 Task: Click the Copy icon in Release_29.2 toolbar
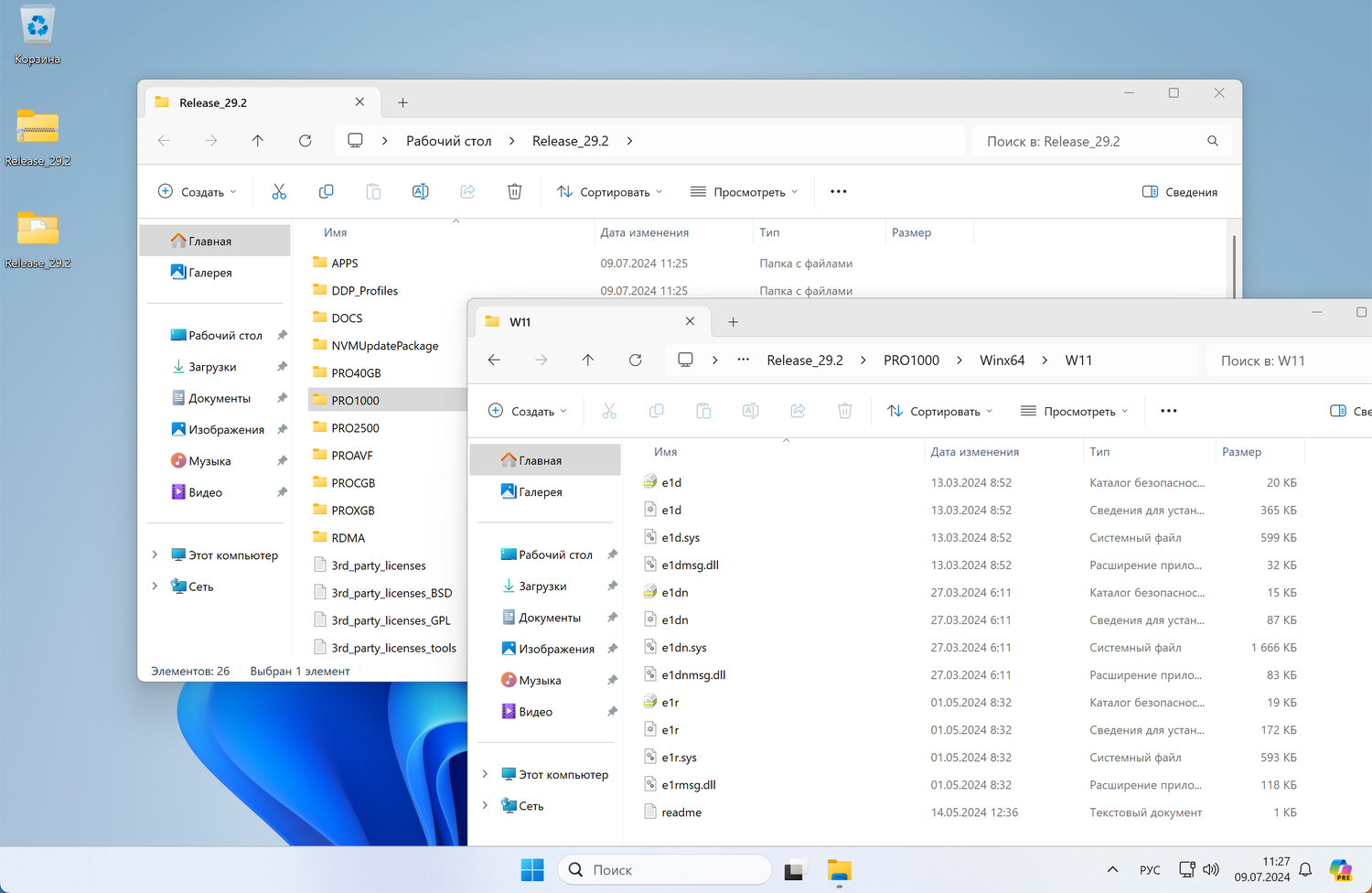326,191
